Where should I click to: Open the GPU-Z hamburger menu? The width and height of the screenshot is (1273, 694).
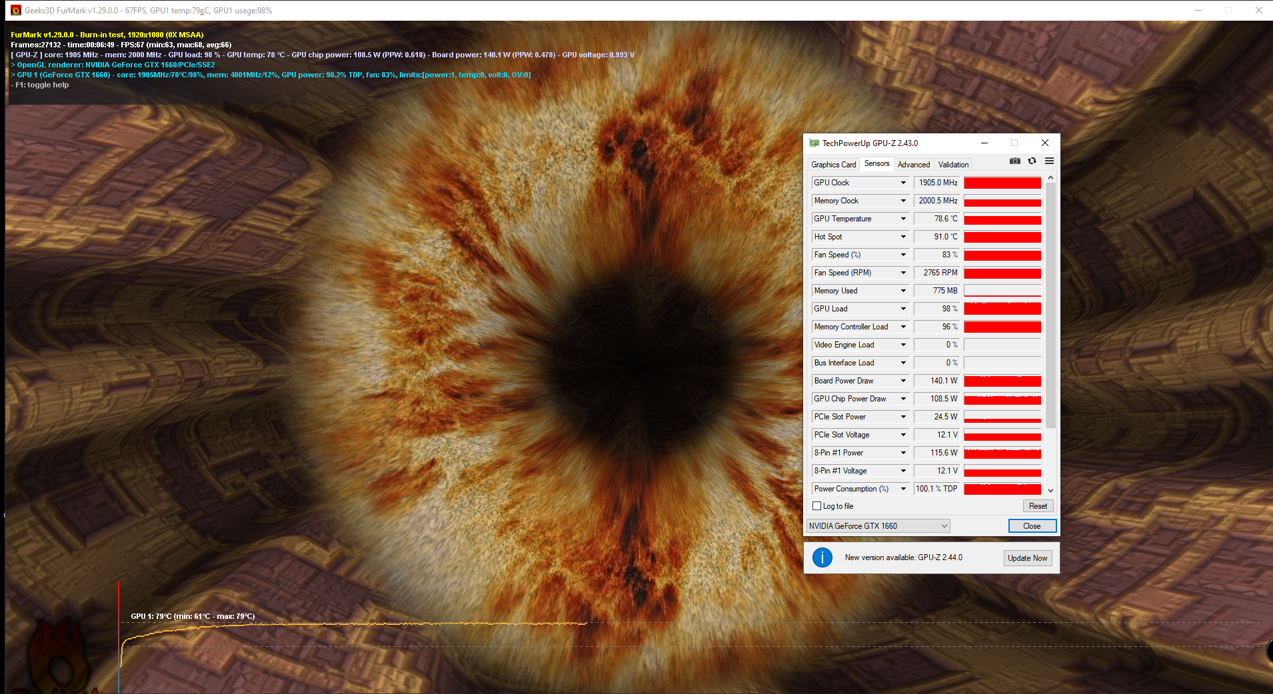click(x=1049, y=161)
